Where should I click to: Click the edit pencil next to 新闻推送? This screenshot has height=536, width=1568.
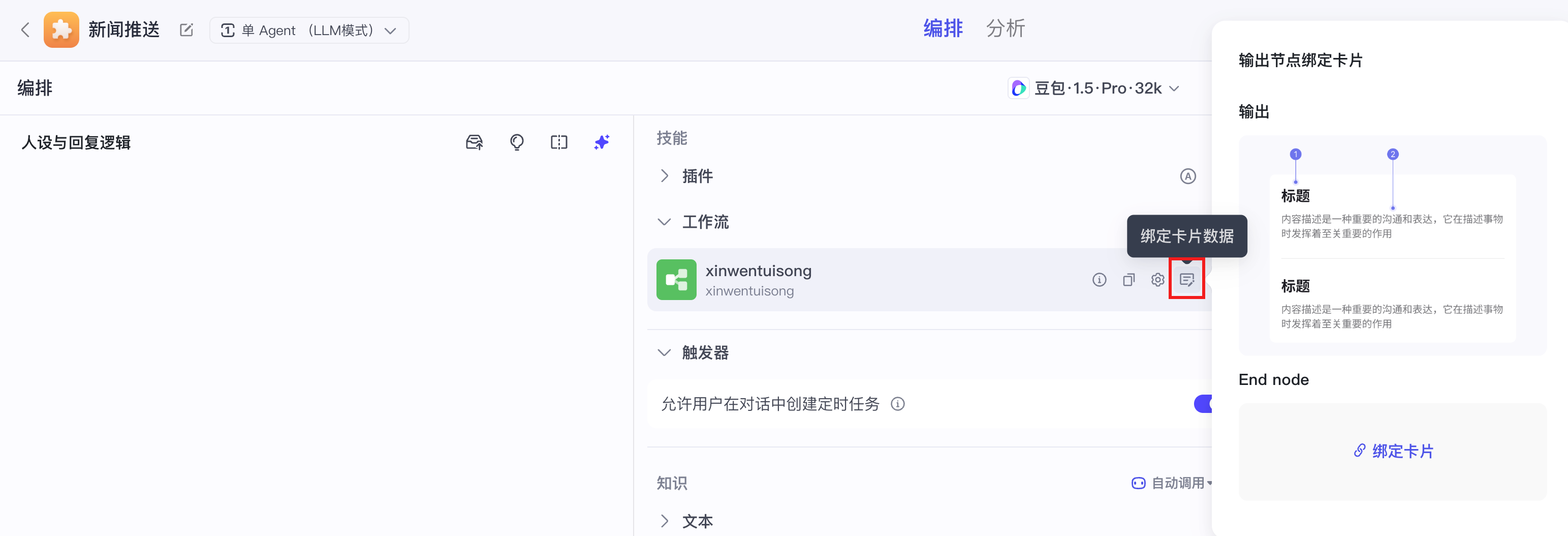pos(186,29)
